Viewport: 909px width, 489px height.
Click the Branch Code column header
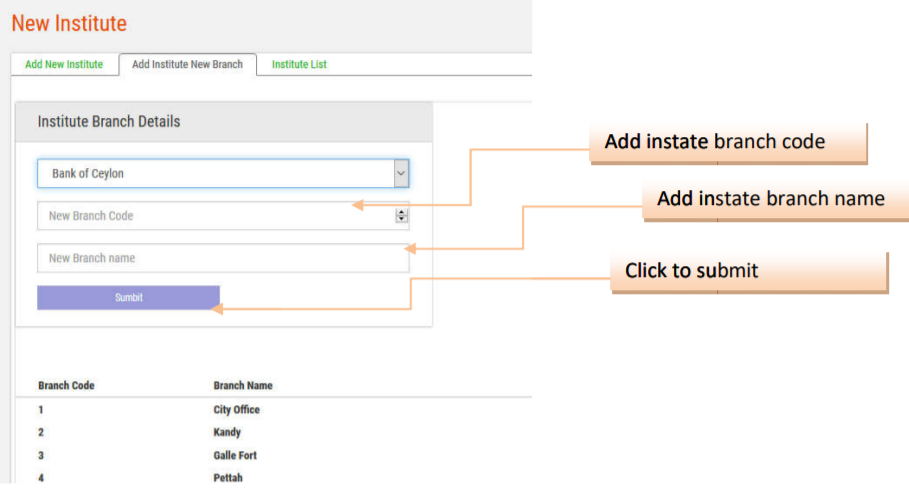(x=67, y=386)
